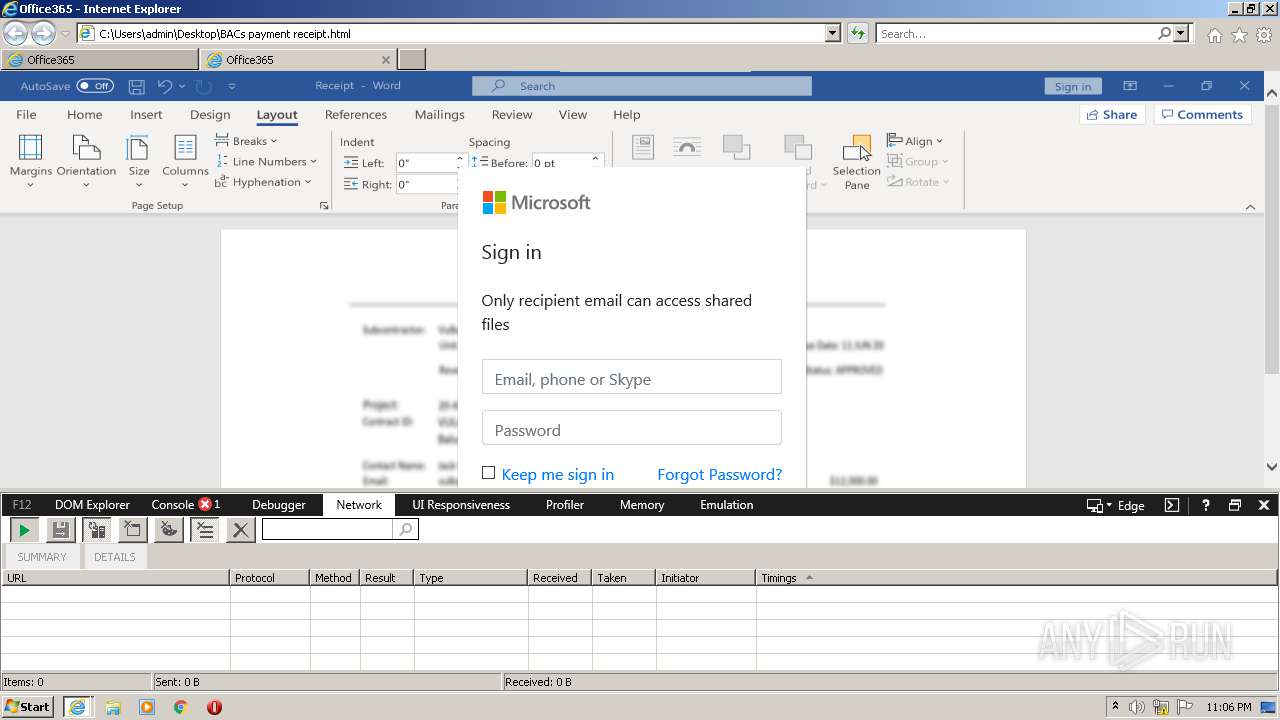Click the magnifier in Network search box

405,529
